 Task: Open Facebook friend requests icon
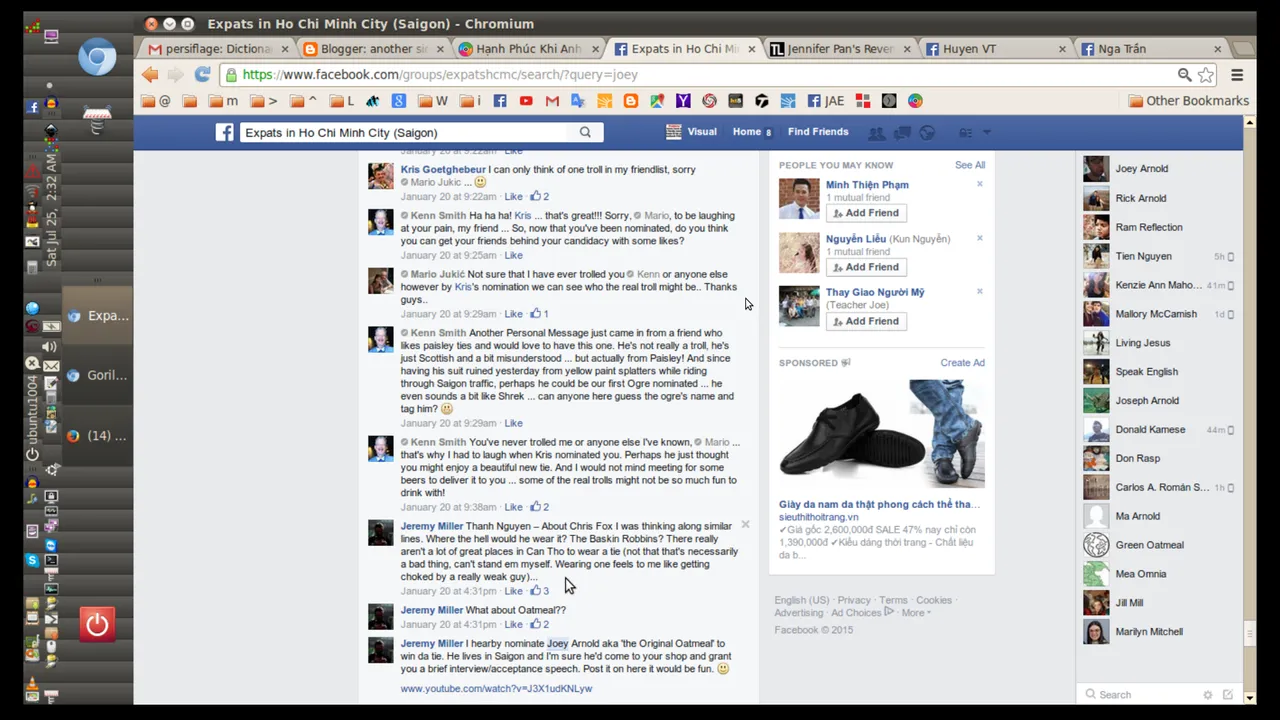tap(877, 133)
